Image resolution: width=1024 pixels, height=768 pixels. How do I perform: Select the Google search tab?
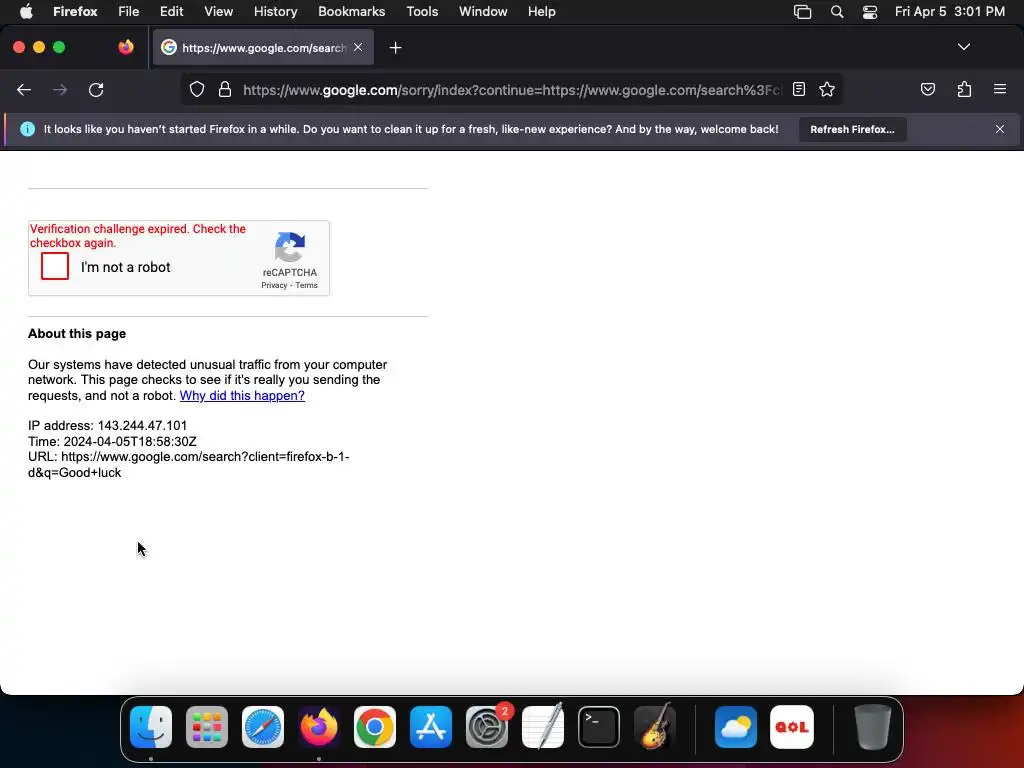tap(263, 48)
